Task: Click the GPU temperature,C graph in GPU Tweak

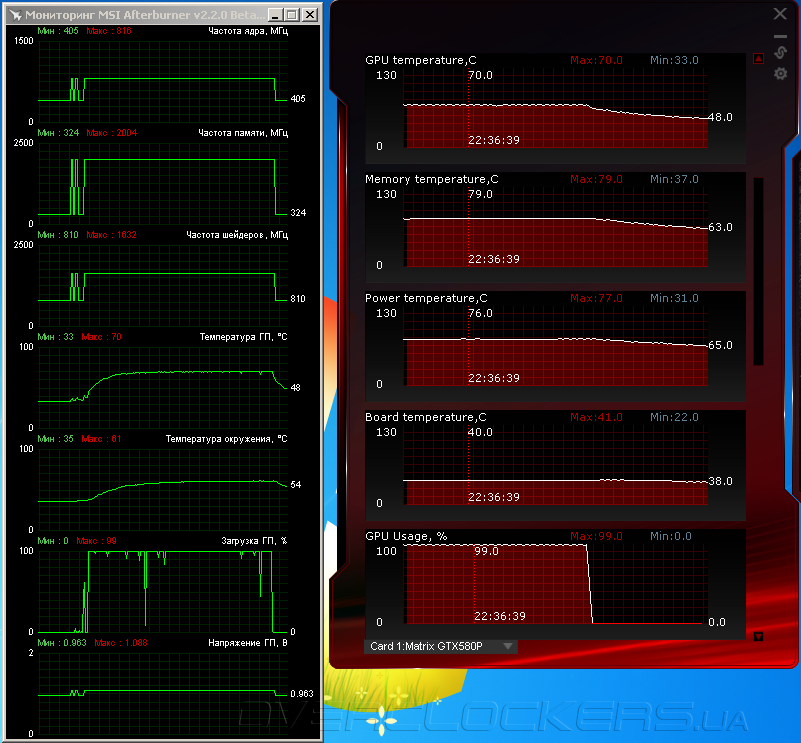Action: (x=555, y=109)
